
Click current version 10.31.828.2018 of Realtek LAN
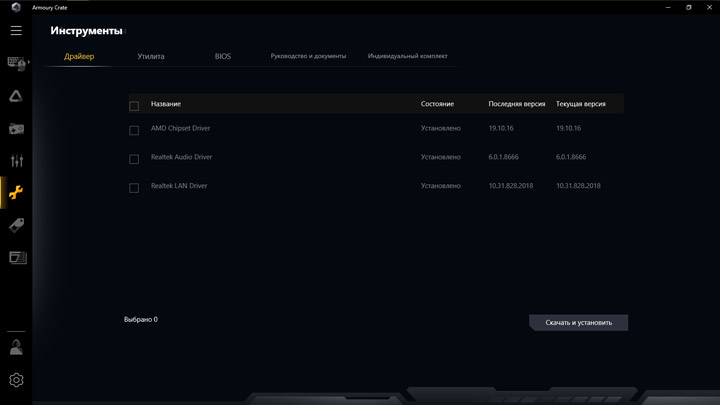point(578,186)
